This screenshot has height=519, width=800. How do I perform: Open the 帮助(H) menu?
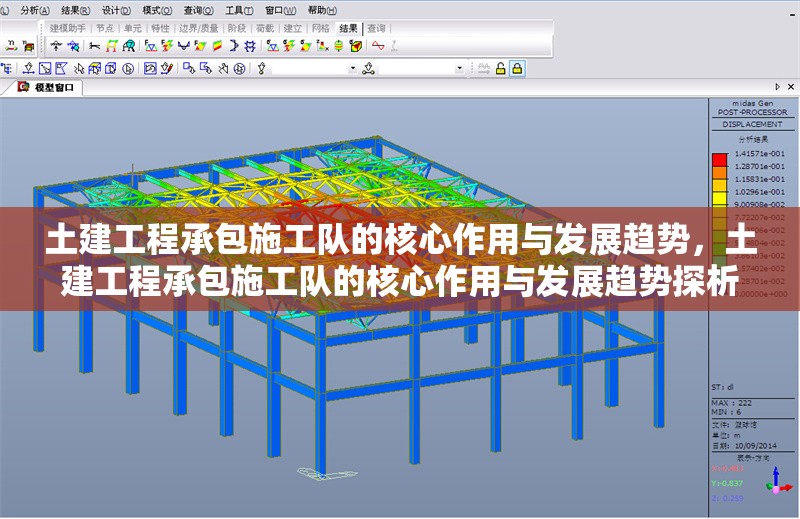click(x=322, y=10)
